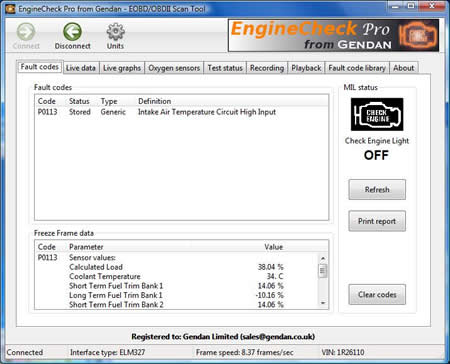Viewport: 450px width, 364px height.
Task: Open the Test status tab
Action: tap(225, 68)
